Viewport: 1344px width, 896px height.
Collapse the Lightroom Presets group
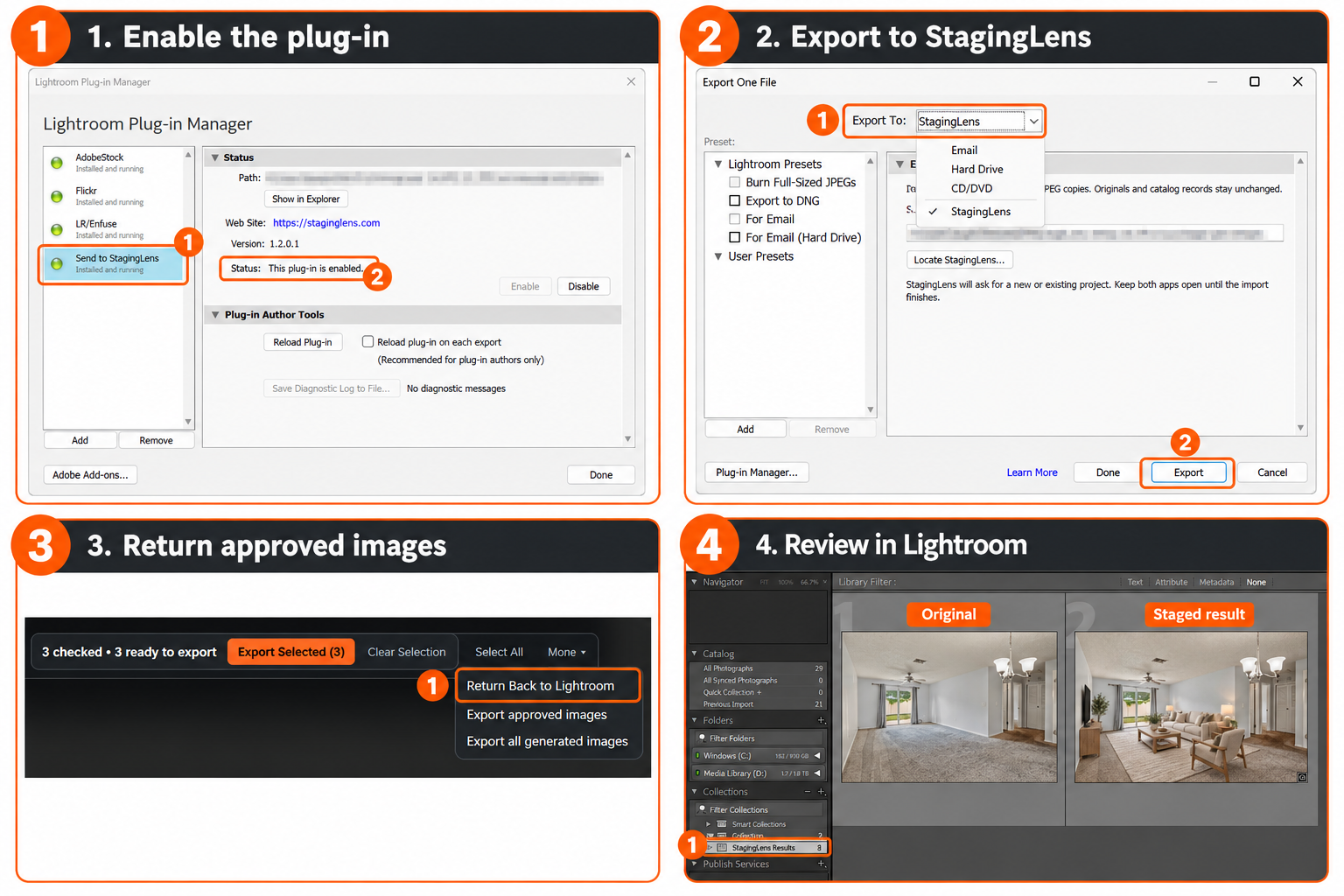[718, 164]
